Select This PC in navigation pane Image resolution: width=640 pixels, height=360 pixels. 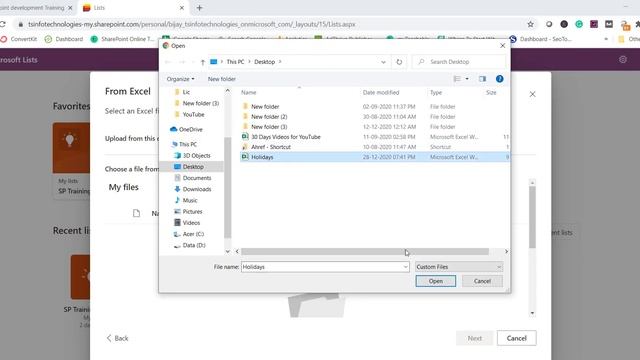pos(184,144)
